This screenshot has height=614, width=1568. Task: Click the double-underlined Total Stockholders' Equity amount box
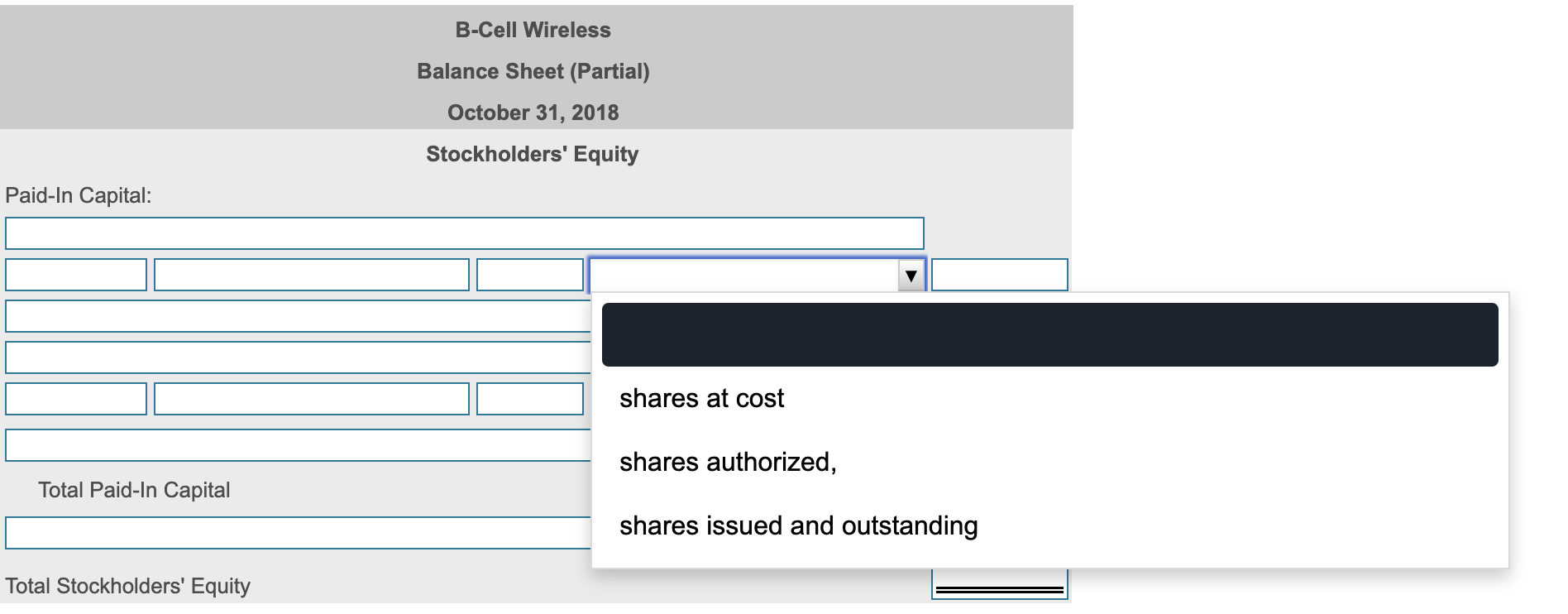pos(1001,588)
